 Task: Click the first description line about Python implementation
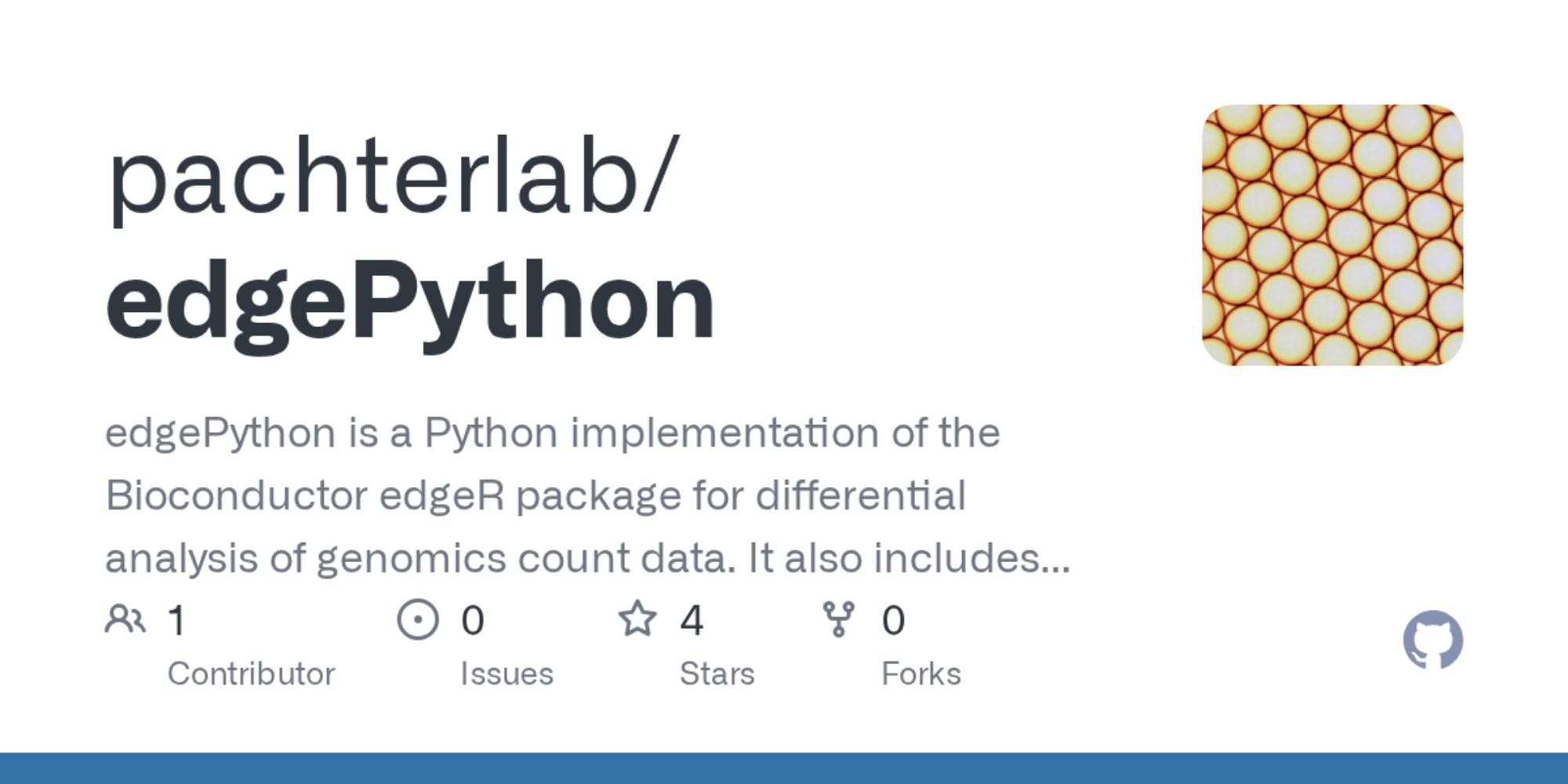click(x=553, y=433)
